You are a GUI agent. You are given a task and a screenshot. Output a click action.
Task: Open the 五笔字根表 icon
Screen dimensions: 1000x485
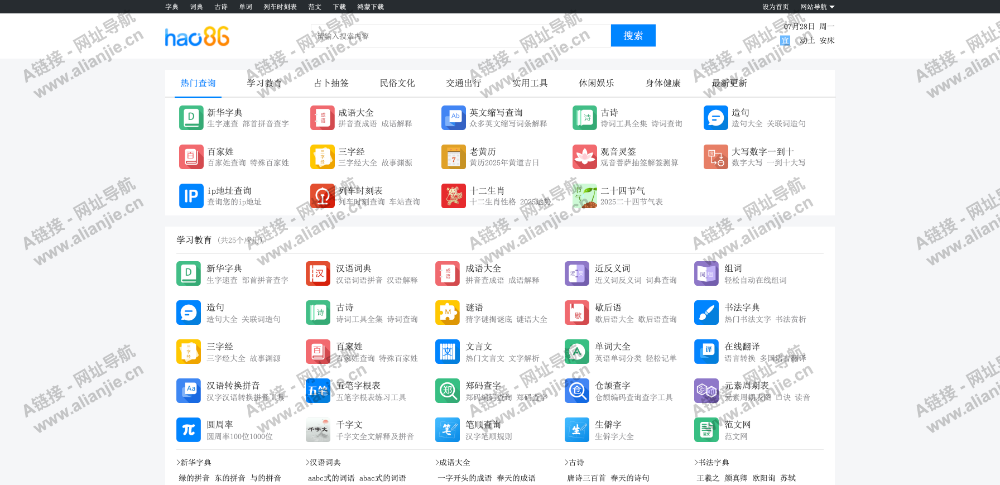(x=318, y=391)
